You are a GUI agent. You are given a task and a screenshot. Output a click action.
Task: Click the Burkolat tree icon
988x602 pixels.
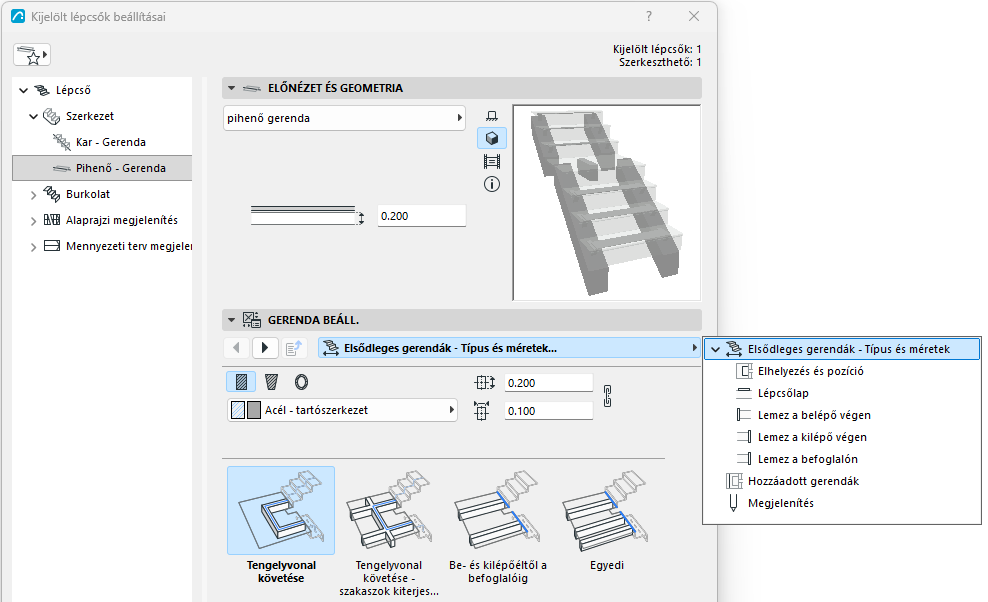52,194
